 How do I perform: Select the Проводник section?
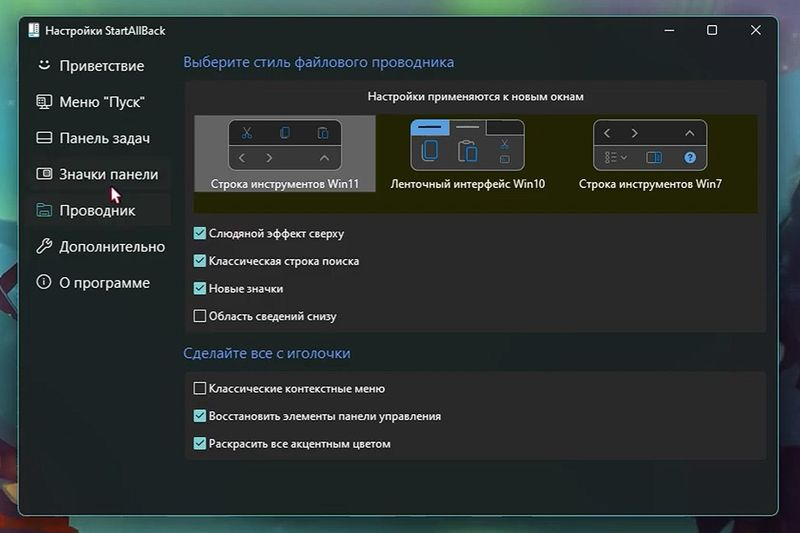101,211
